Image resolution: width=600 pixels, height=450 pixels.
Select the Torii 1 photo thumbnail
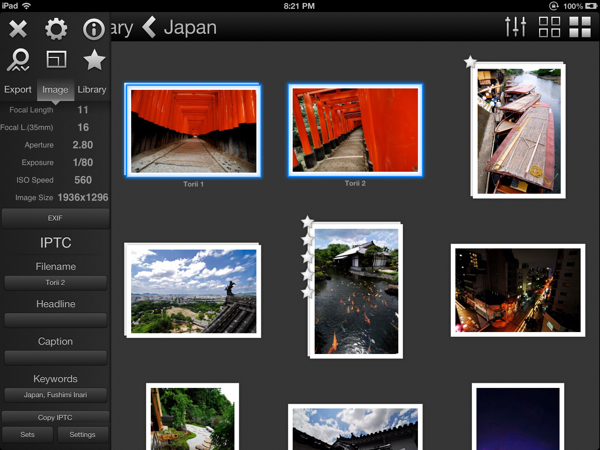[193, 130]
